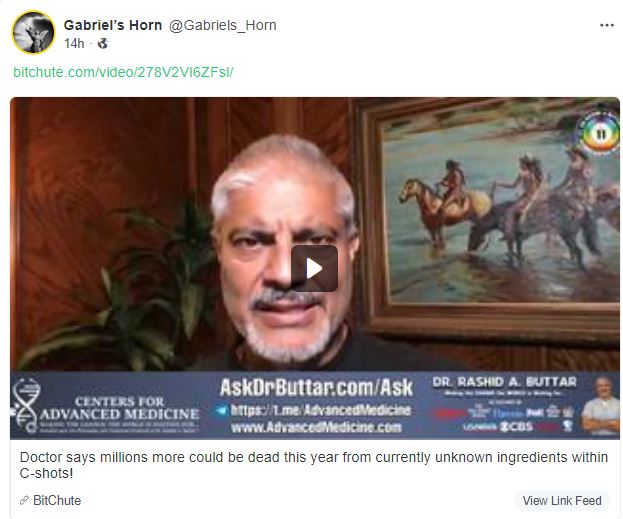Open the three-dot post options menu
The height and width of the screenshot is (519, 623).
[607, 25]
